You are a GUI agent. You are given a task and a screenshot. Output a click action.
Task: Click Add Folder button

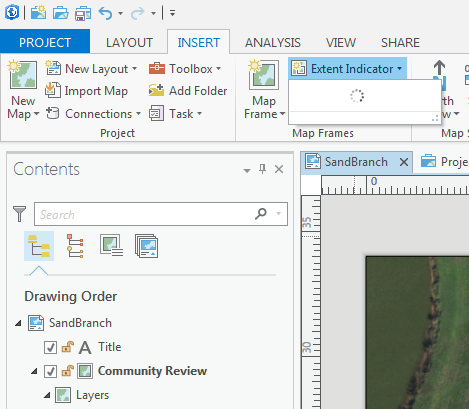pos(188,91)
